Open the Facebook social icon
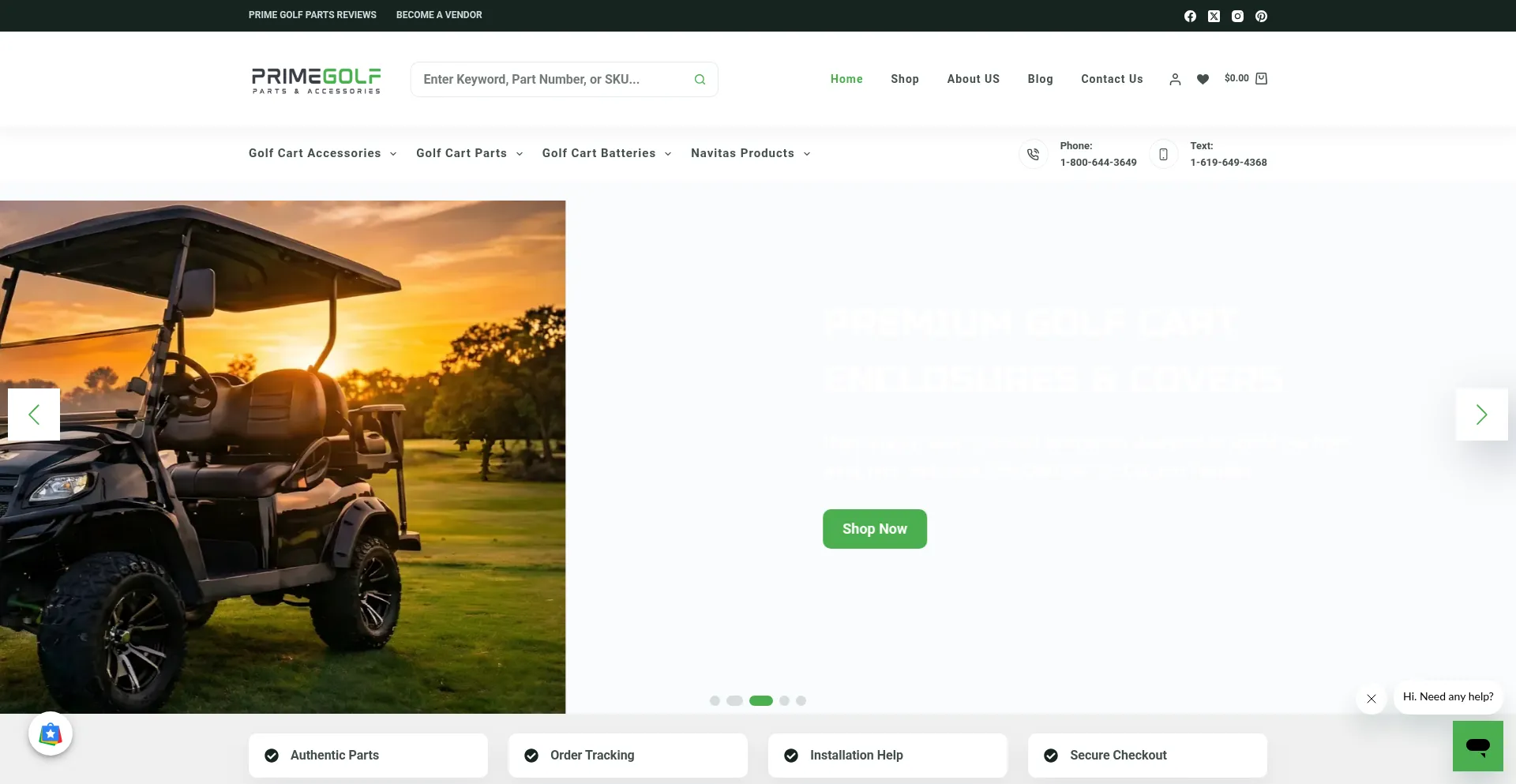This screenshot has width=1516, height=784. pos(1190,16)
